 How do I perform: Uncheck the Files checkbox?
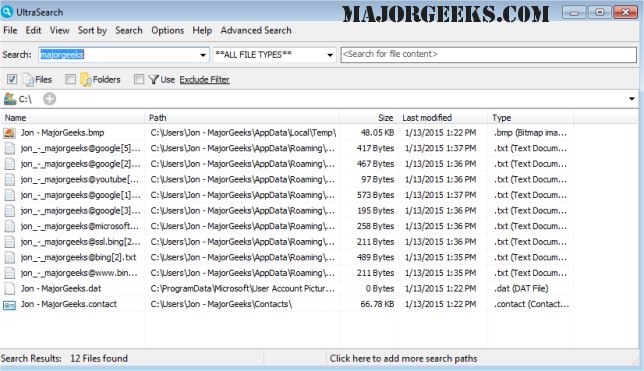[12, 79]
